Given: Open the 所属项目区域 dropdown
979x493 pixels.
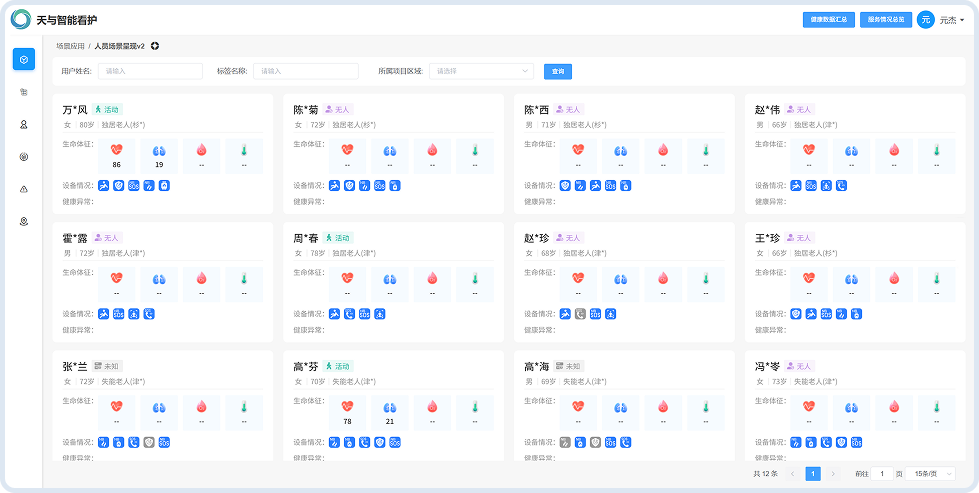Looking at the screenshot, I should pyautogui.click(x=481, y=71).
